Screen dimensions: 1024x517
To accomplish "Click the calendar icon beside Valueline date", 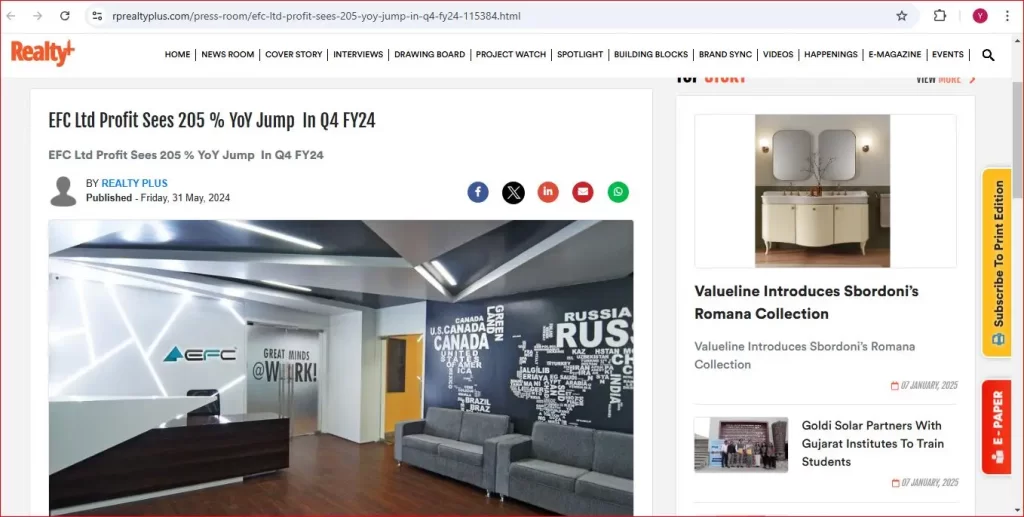I will pyautogui.click(x=895, y=386).
